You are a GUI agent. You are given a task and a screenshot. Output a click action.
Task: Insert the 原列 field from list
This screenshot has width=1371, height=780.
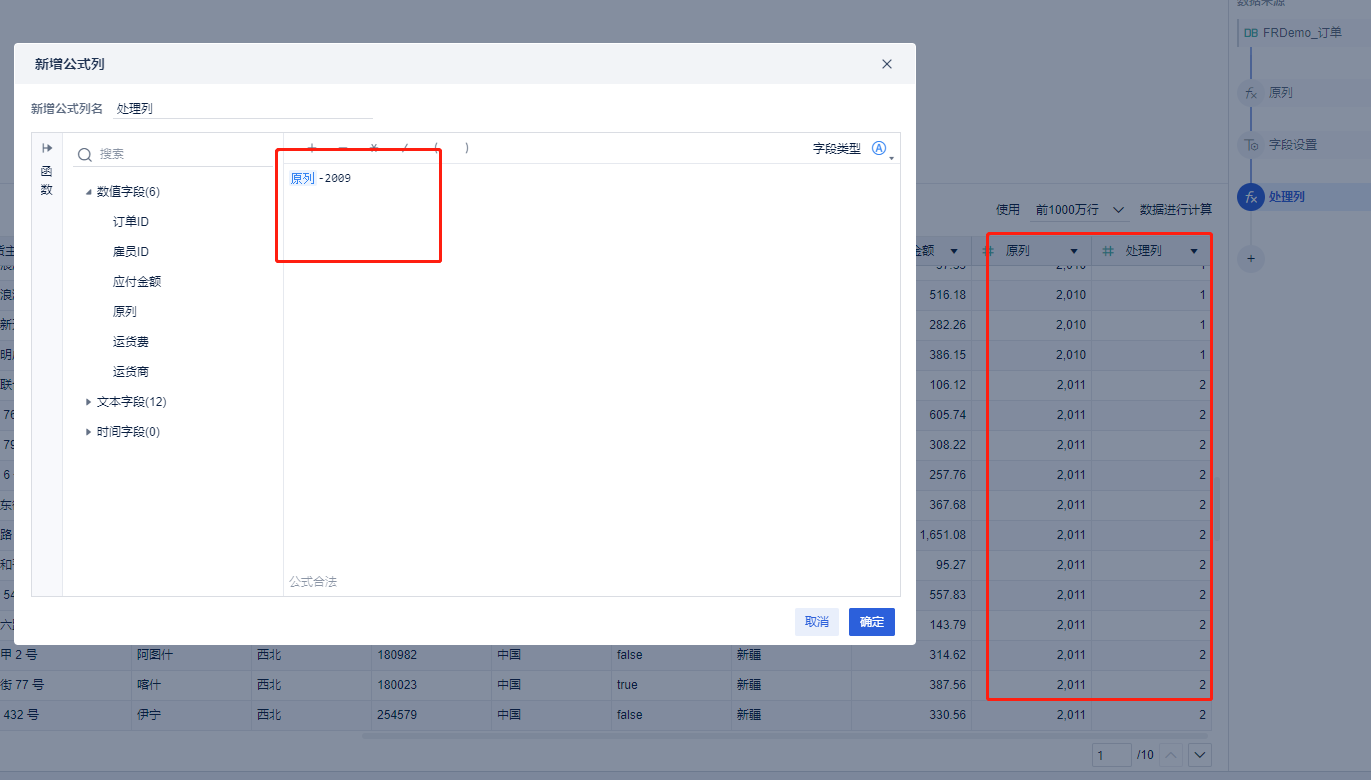125,312
